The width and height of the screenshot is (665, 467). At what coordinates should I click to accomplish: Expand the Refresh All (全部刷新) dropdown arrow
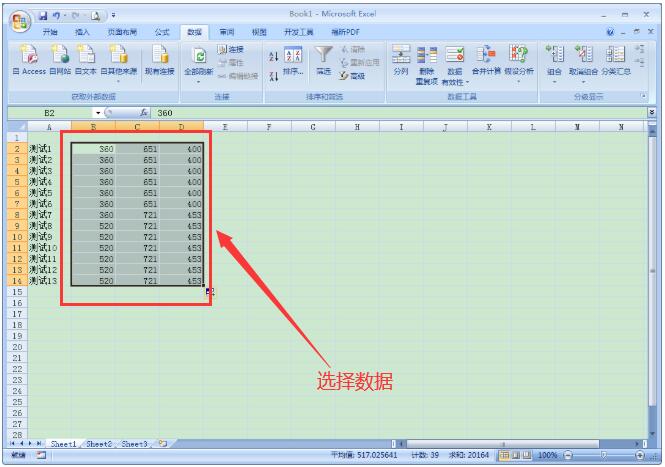198,80
